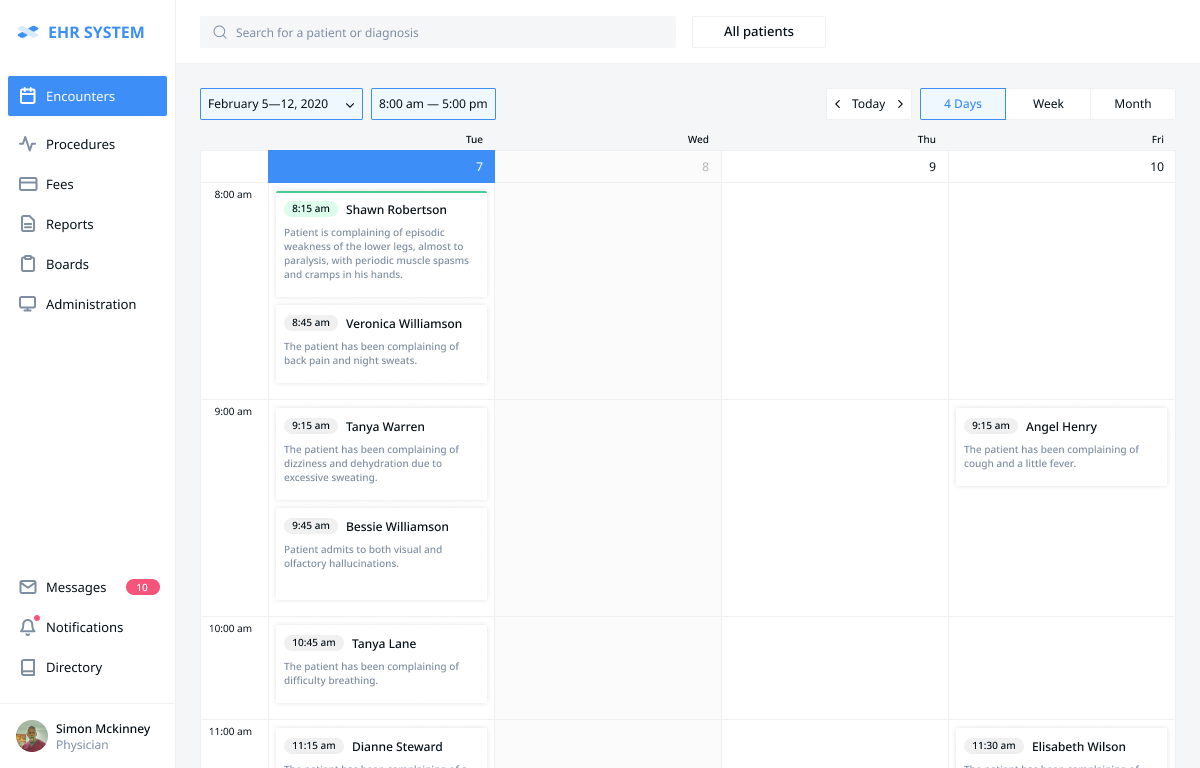Open Bessie Williamson's 9:45 am encounter
Screen dimensions: 1200x768
(381, 554)
